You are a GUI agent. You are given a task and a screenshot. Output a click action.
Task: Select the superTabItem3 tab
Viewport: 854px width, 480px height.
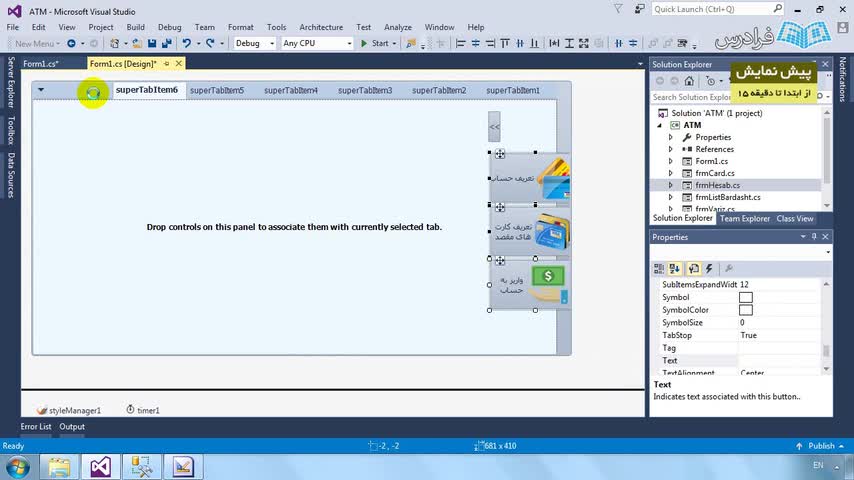point(365,90)
